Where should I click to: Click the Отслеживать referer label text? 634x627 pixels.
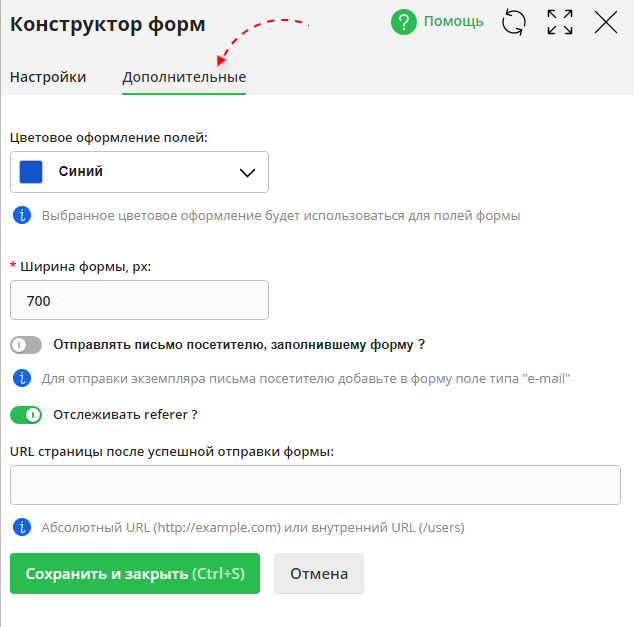click(x=125, y=414)
